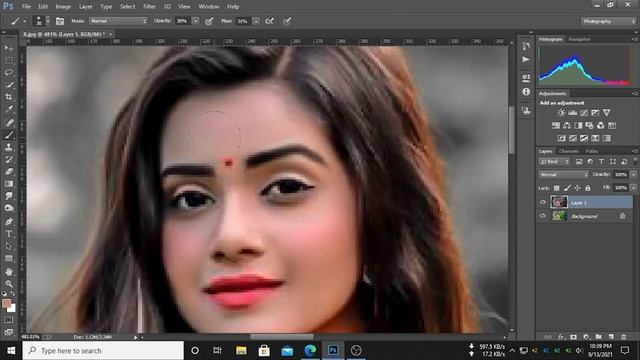Screen dimensions: 640x360
Task: Switch to the Navigator tab
Action: pyautogui.click(x=579, y=39)
